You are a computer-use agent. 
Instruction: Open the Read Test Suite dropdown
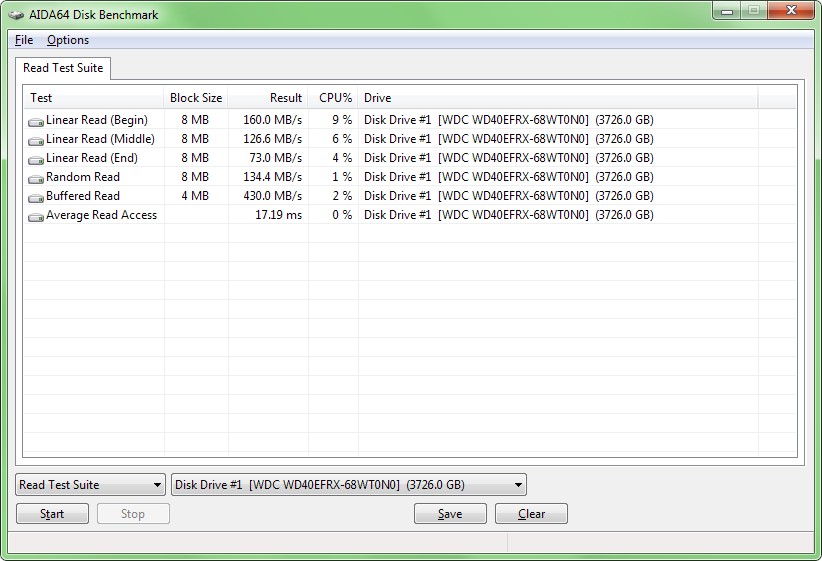click(91, 484)
